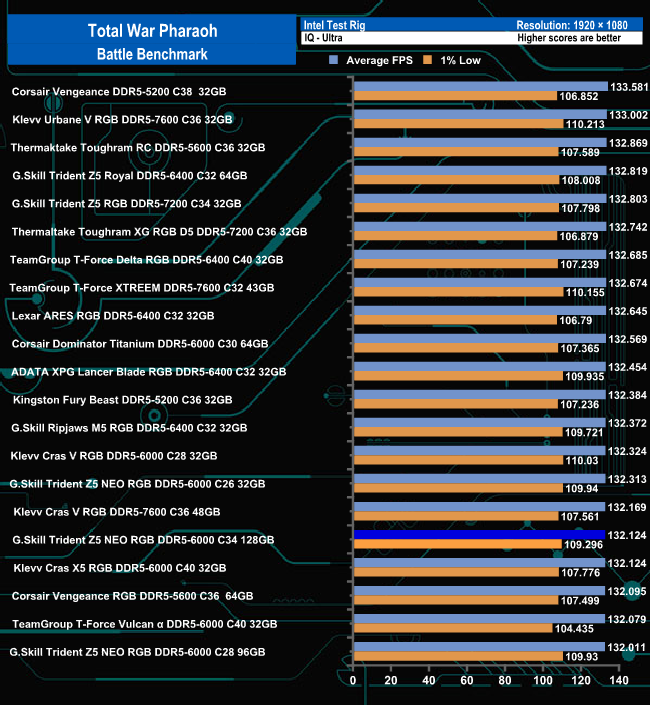Select TeamGroup T-Force Delta RGB label
The height and width of the screenshot is (705, 650).
coord(147,260)
